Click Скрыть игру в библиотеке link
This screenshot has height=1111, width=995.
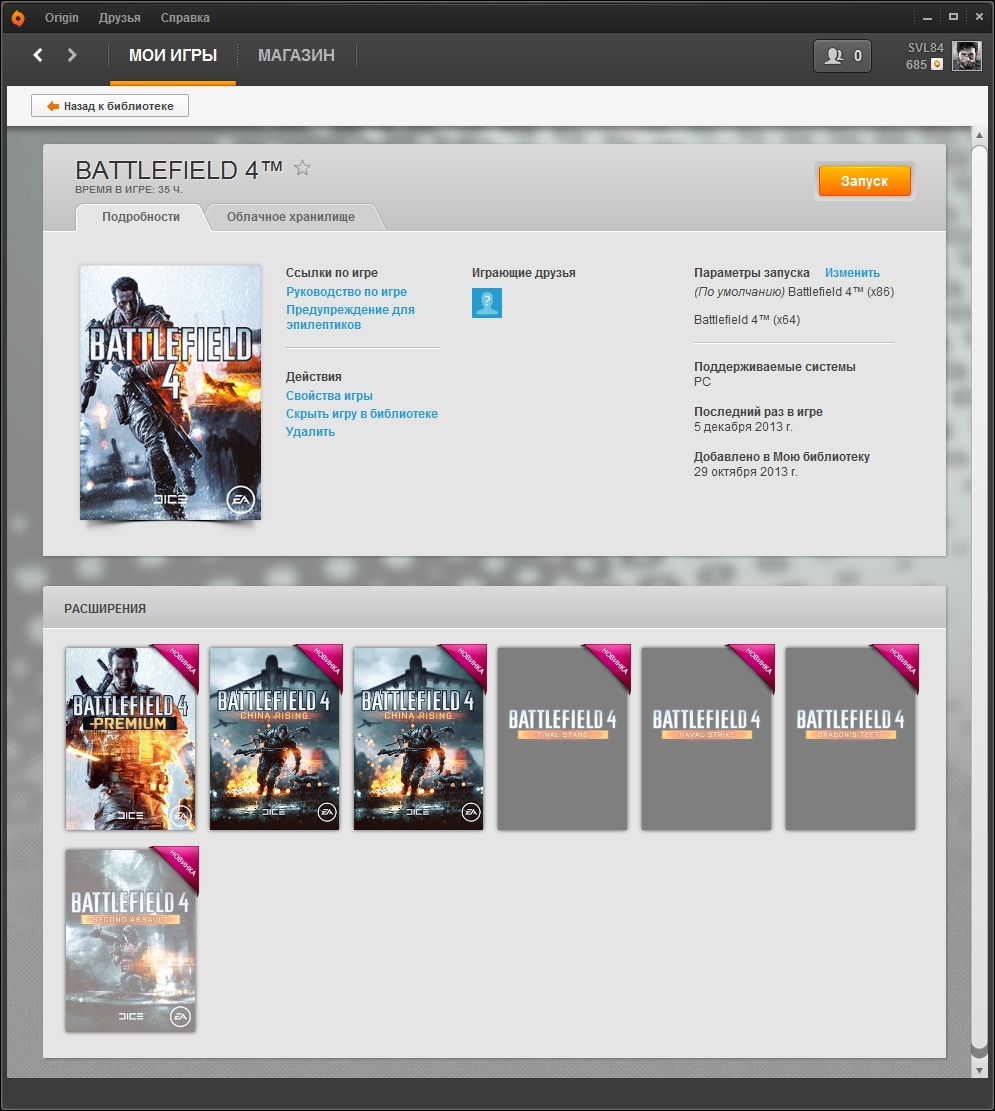pos(361,414)
